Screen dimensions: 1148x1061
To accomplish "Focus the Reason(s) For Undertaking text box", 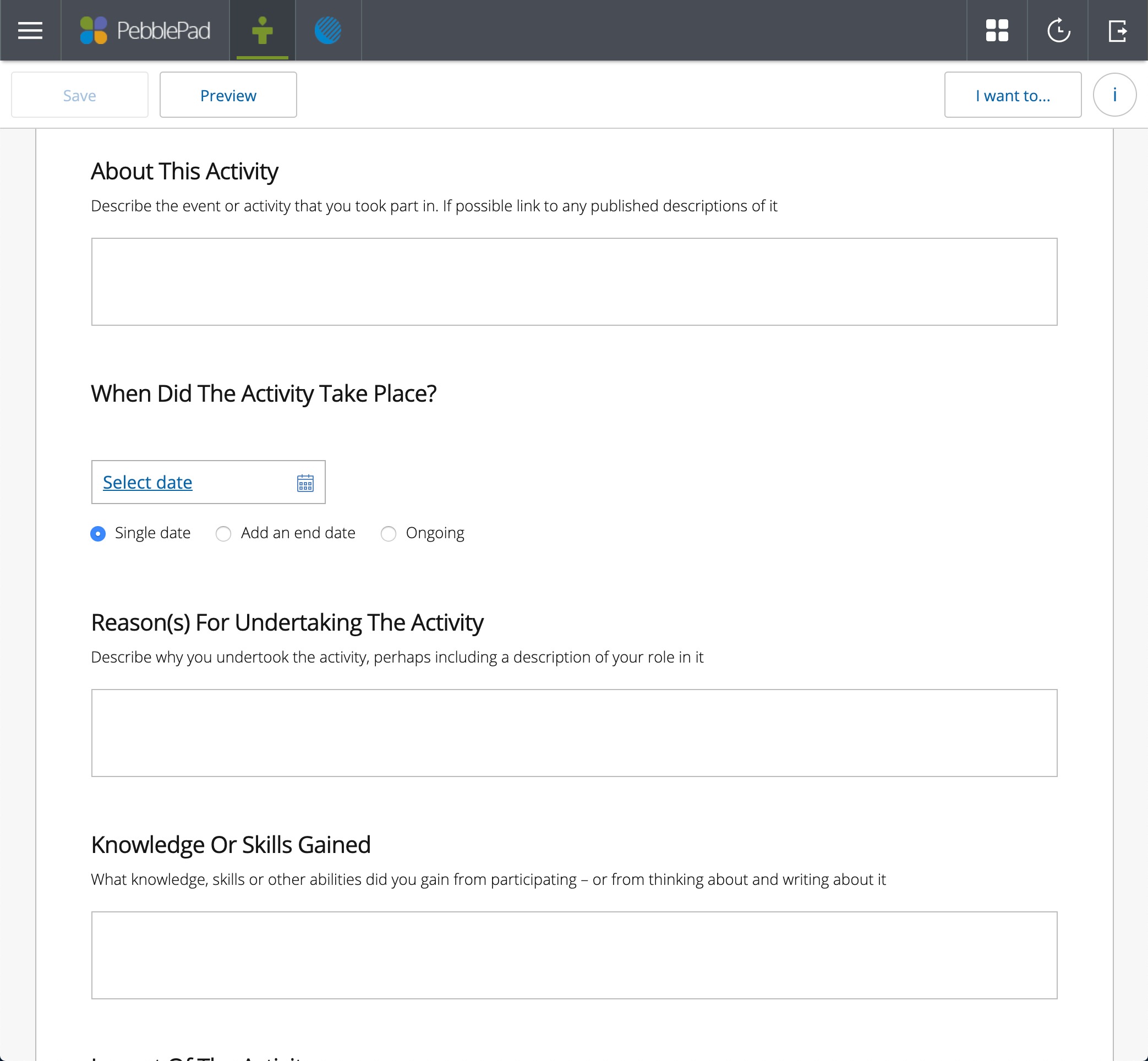I will coord(573,732).
